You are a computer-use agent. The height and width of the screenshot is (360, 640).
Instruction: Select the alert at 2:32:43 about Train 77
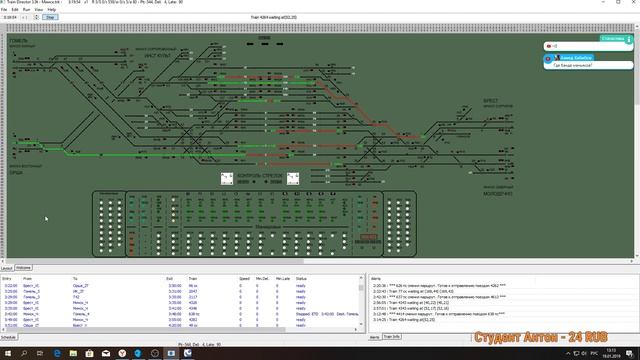(413, 291)
